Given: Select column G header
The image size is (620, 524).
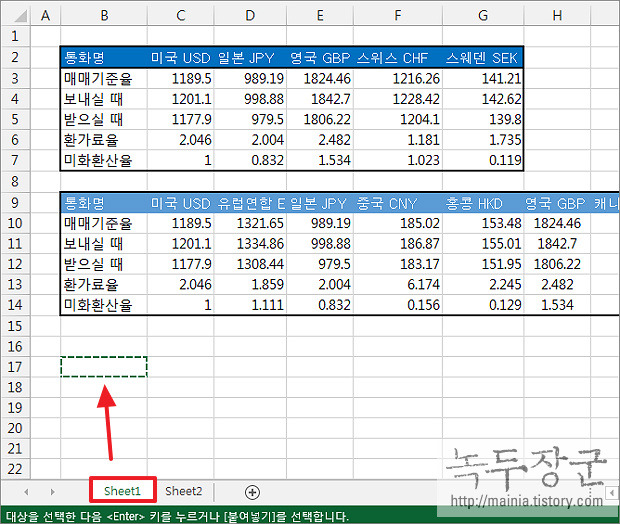Looking at the screenshot, I should click(483, 16).
